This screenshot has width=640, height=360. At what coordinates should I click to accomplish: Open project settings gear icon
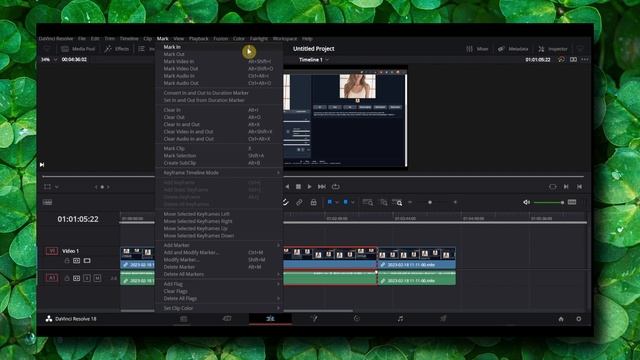(x=578, y=319)
